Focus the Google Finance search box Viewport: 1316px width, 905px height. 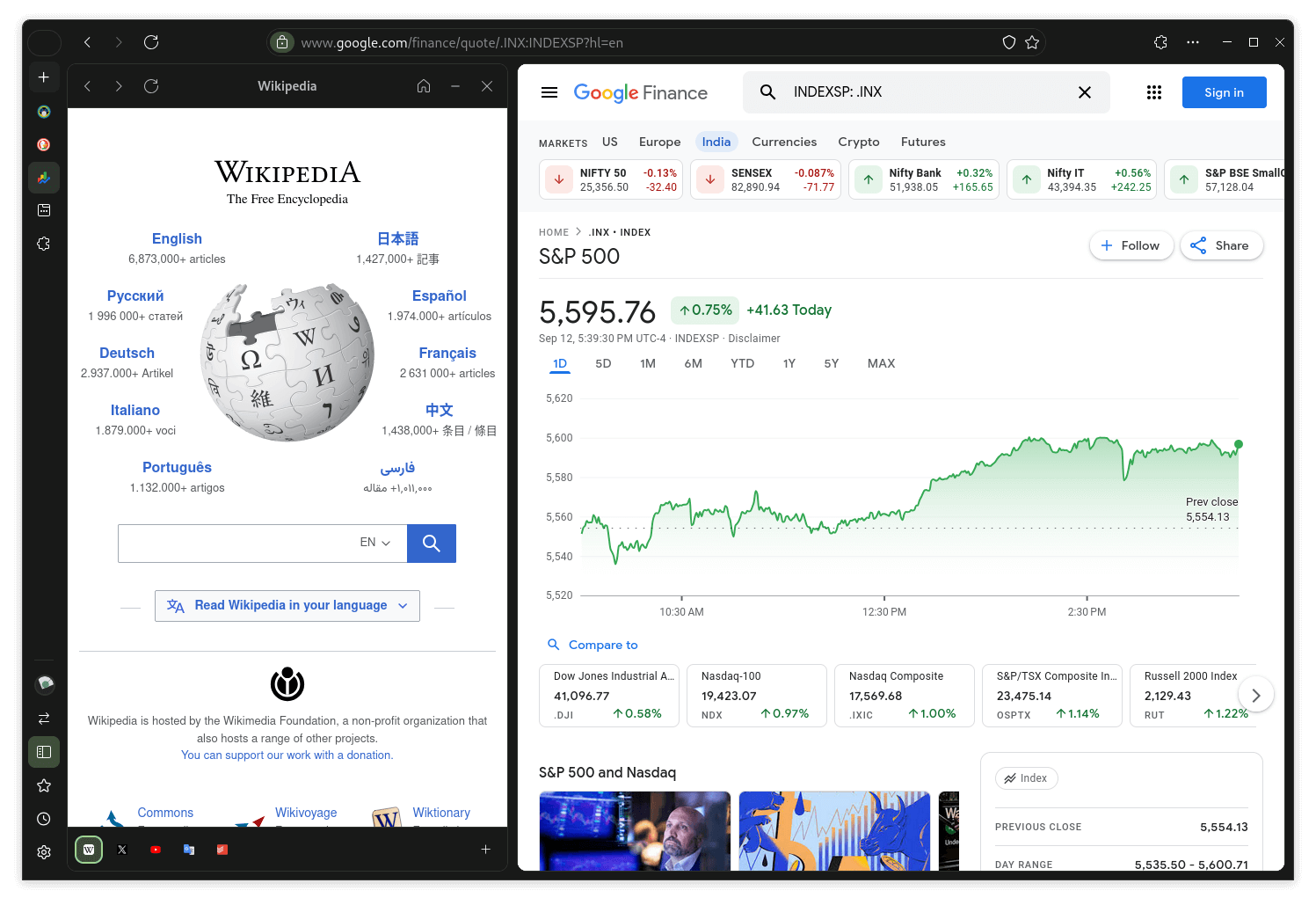[x=926, y=92]
